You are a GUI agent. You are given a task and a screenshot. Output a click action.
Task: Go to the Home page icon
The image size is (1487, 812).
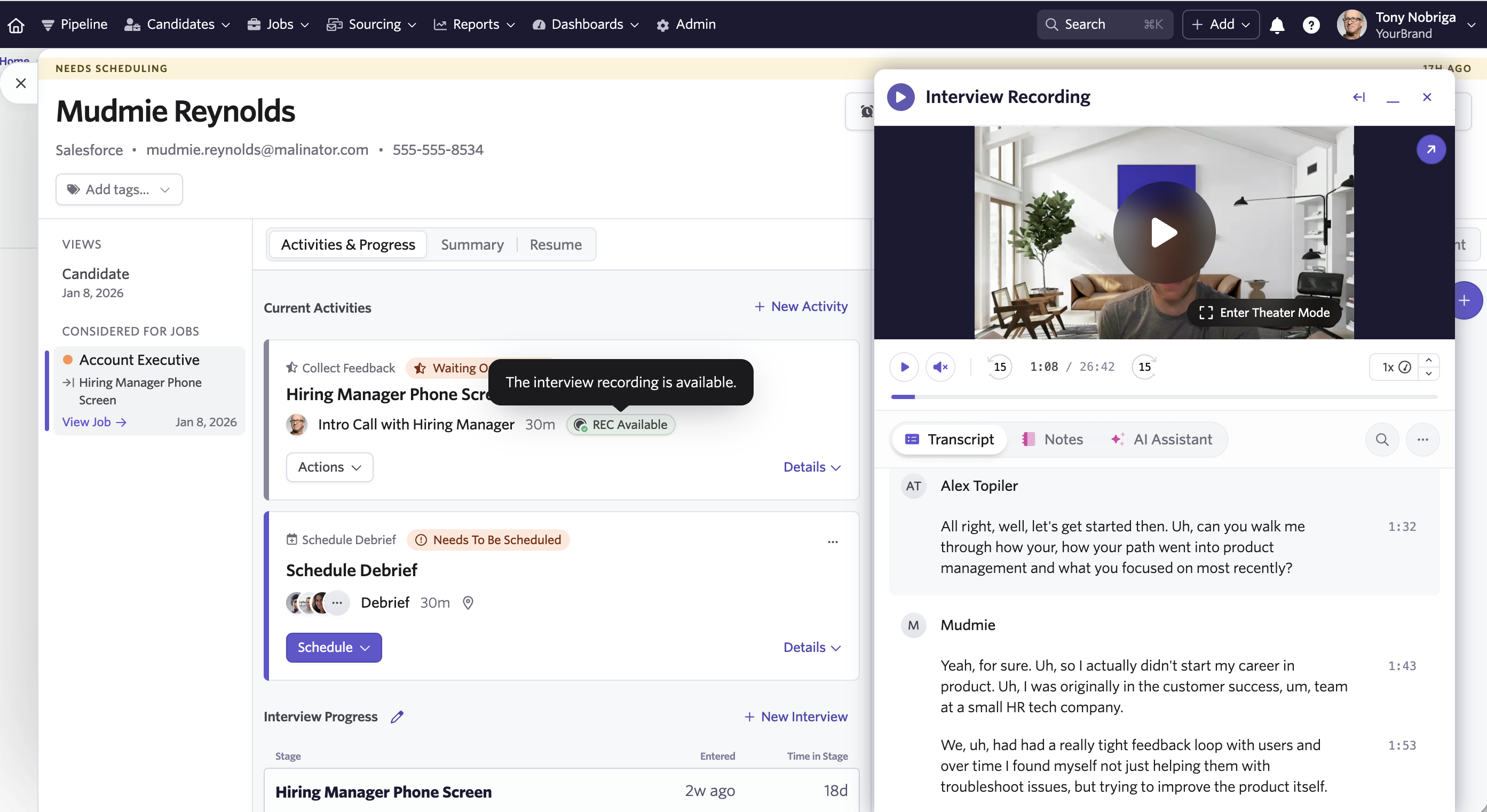point(16,25)
